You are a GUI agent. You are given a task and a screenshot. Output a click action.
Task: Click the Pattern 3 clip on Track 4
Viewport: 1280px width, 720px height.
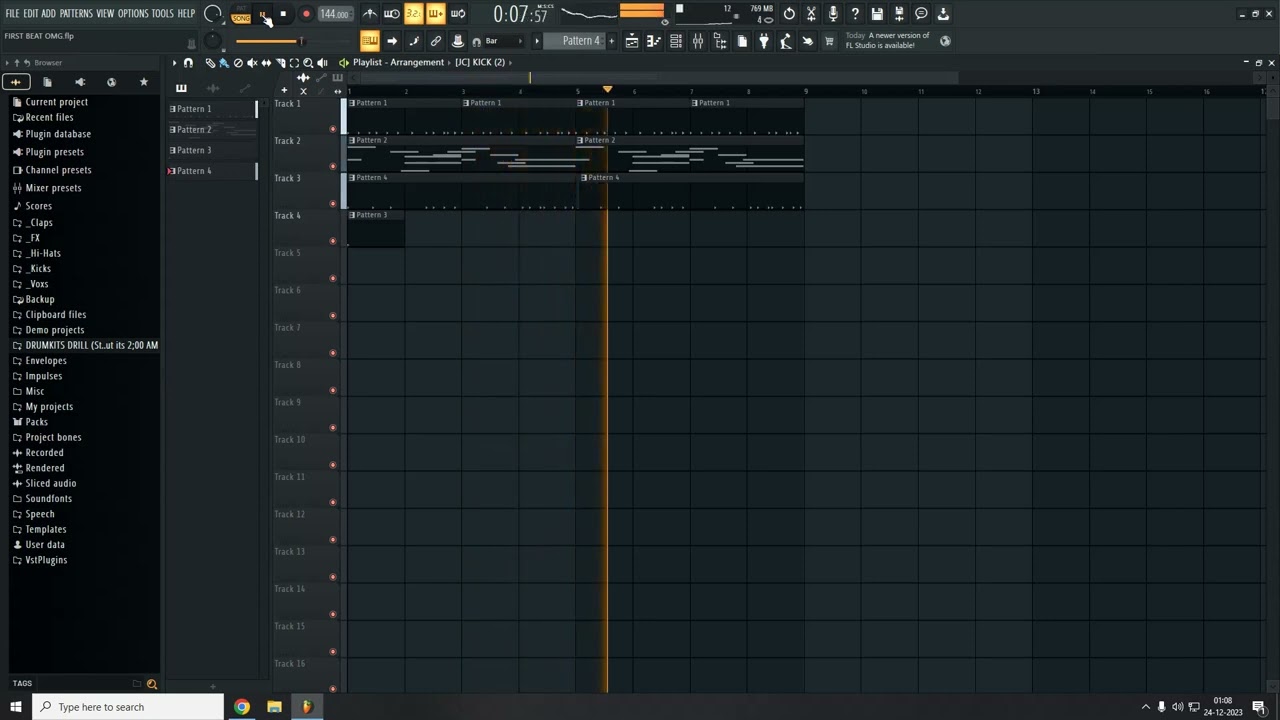pyautogui.click(x=376, y=227)
